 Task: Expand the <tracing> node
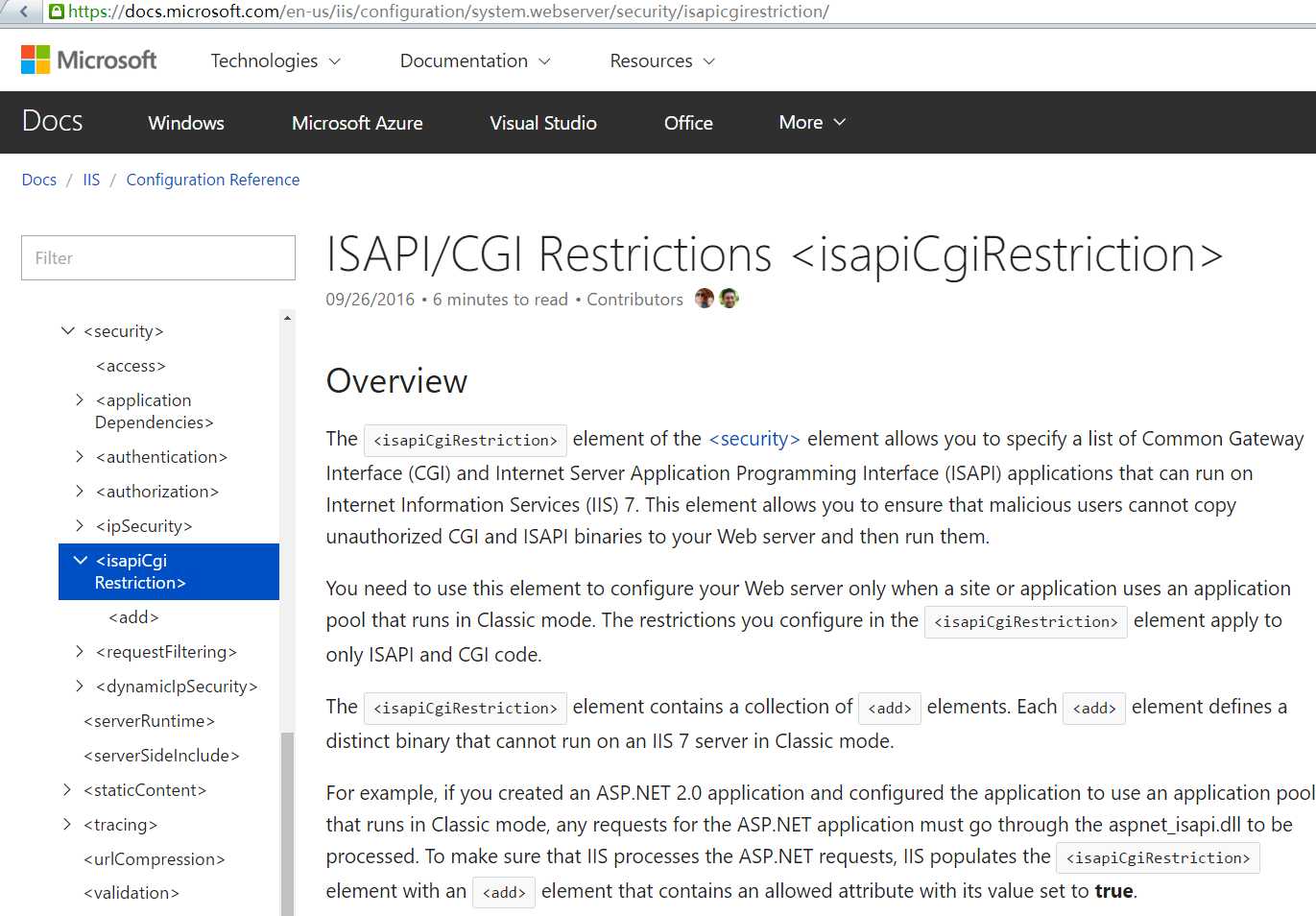[x=67, y=824]
